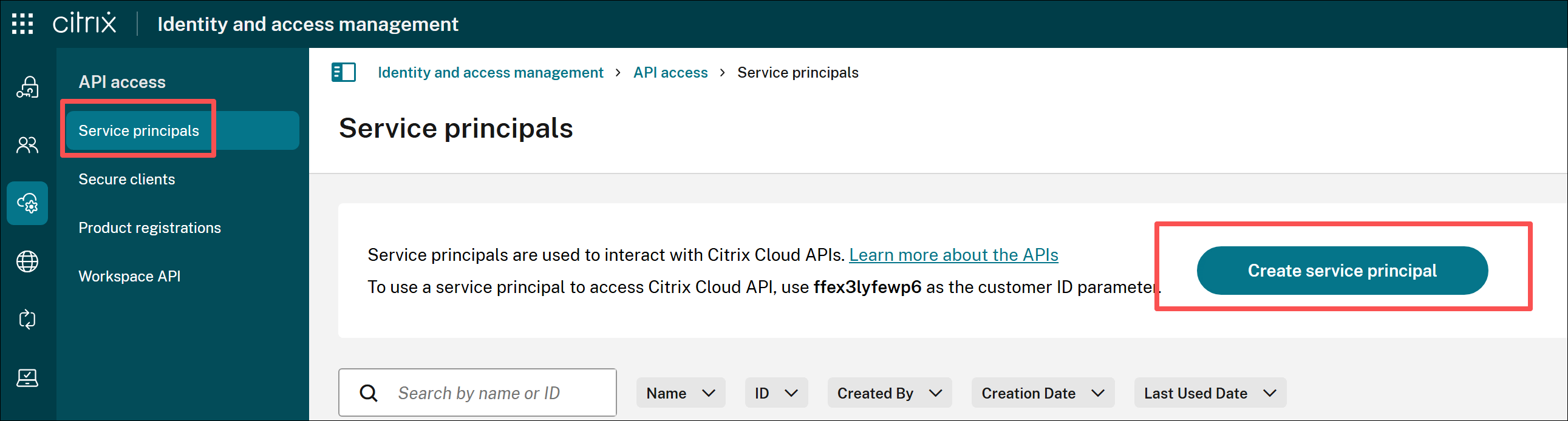Open Workspace API menu item

129,276
